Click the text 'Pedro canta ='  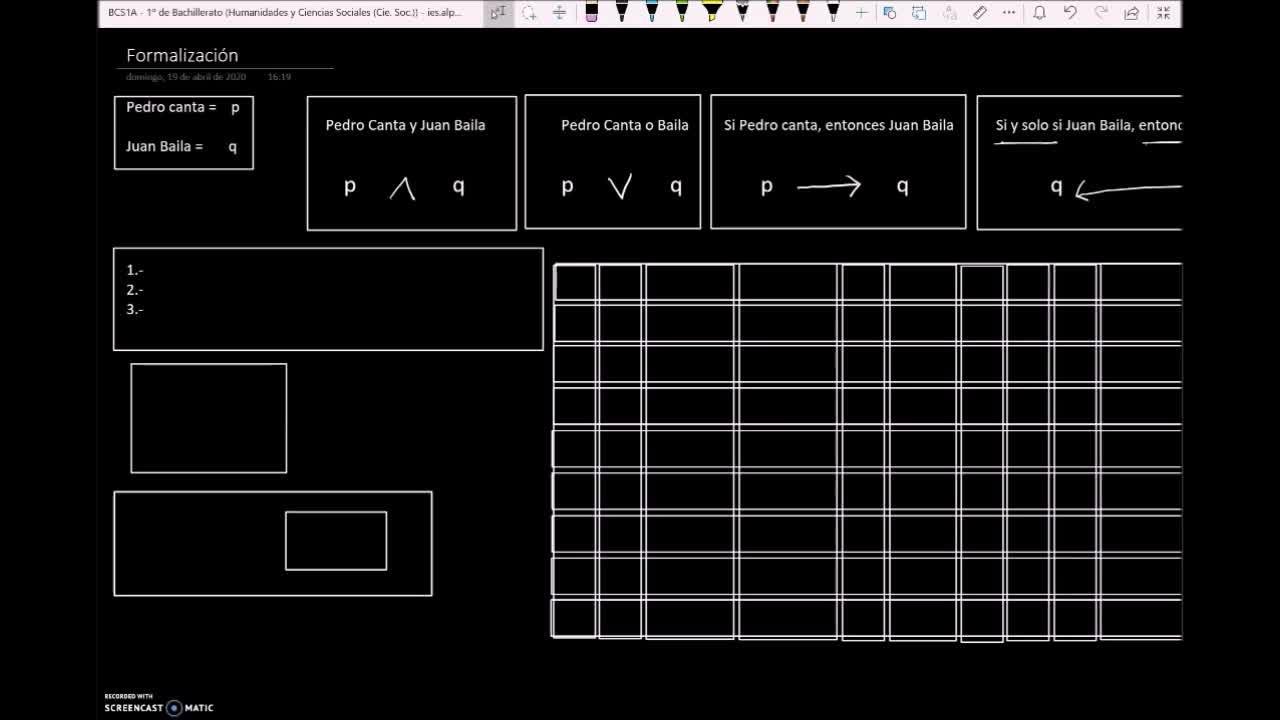coord(171,107)
